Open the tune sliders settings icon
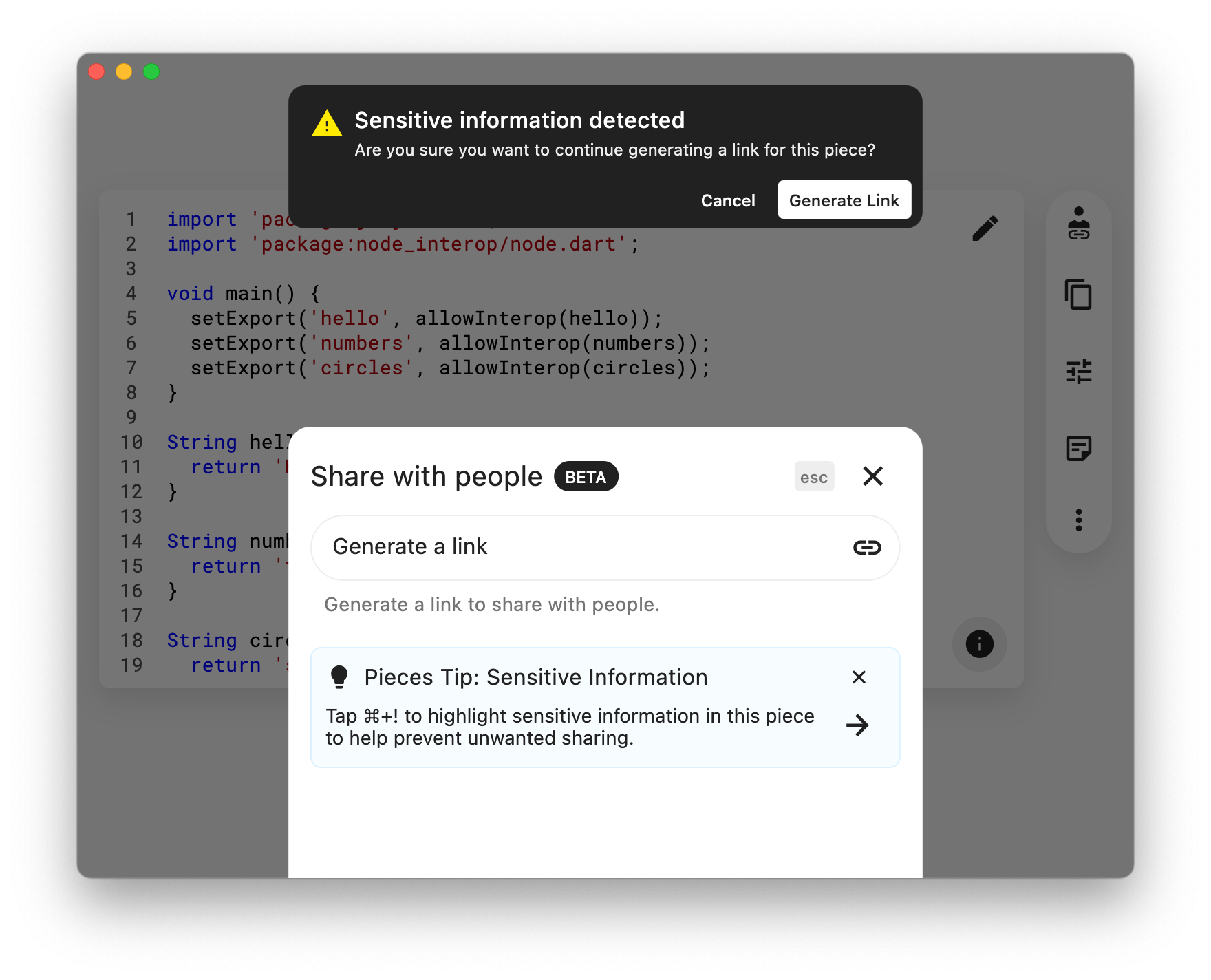 (1078, 372)
